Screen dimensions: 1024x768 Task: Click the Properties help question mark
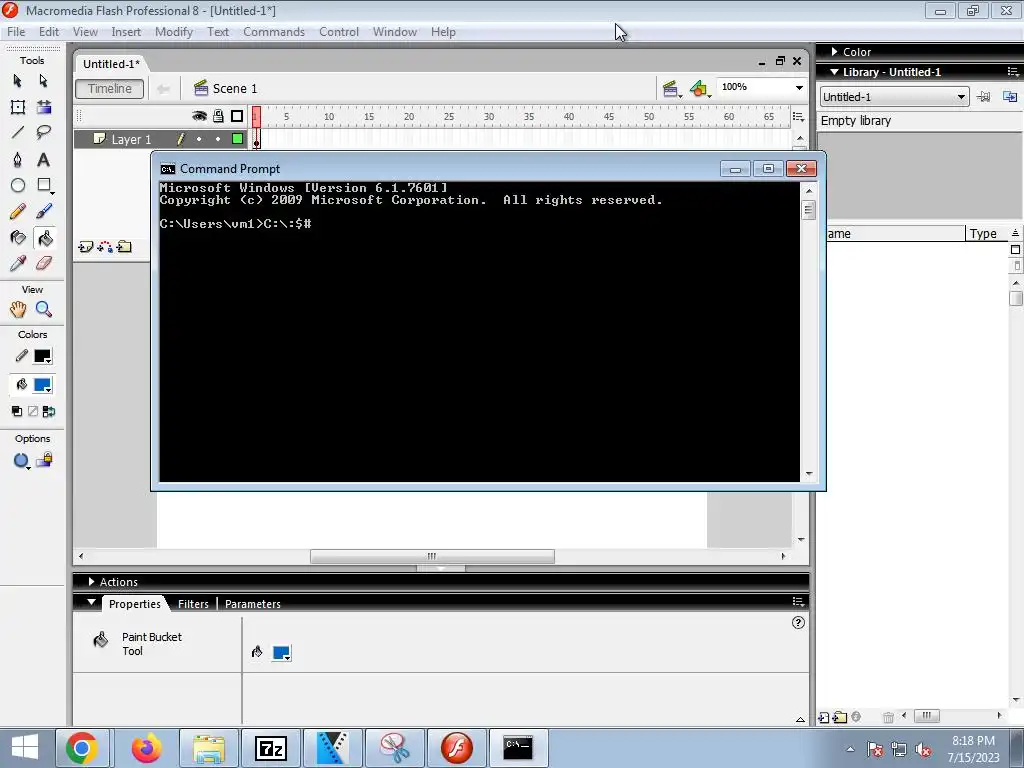[x=798, y=623]
